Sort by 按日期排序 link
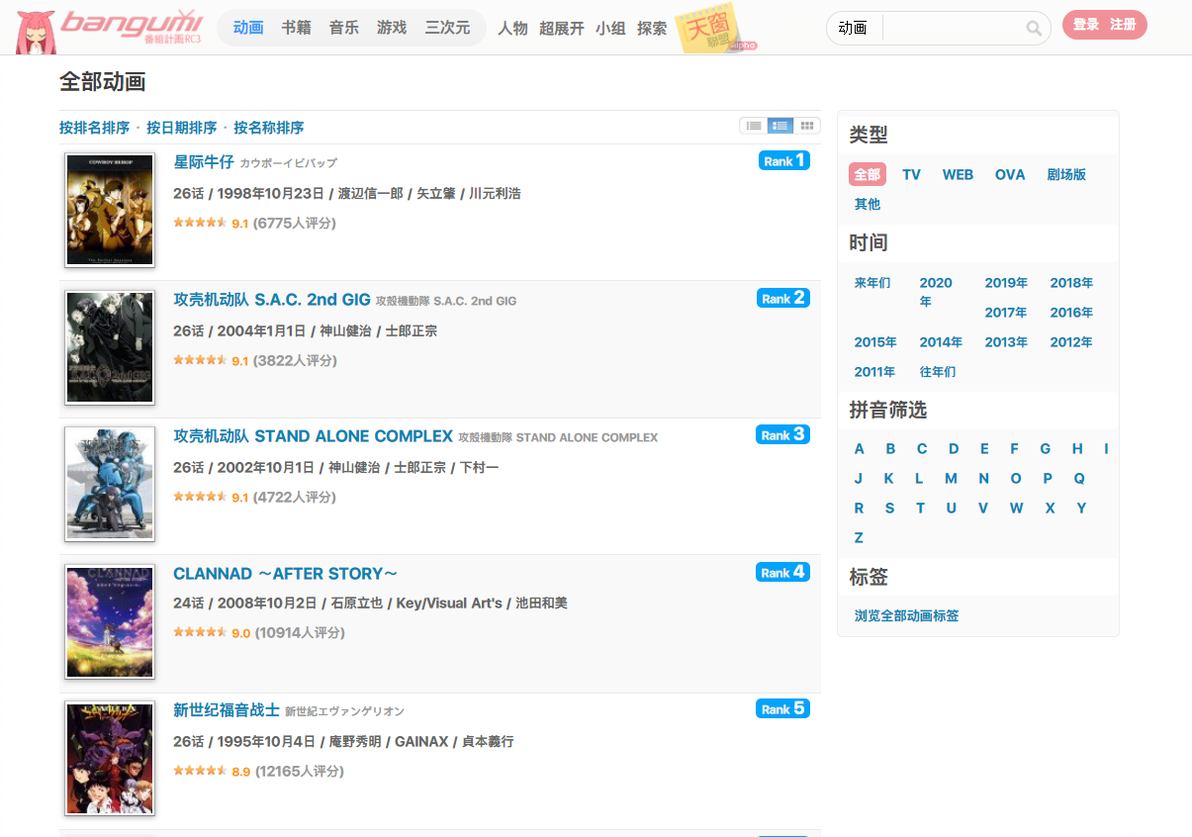The image size is (1192, 837). (182, 128)
